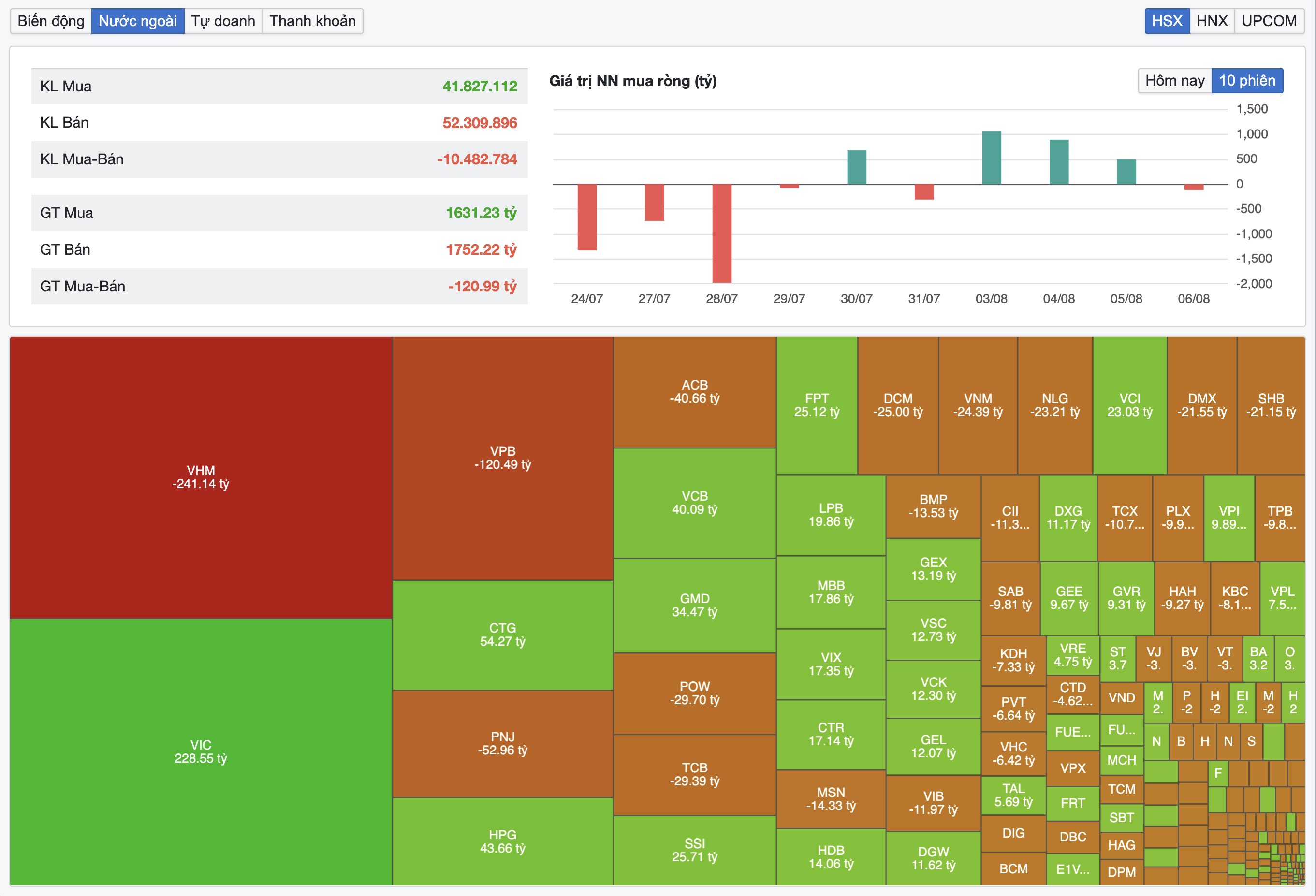Go to the Thanh khoản tab
This screenshot has height=896, width=1316.
point(313,21)
